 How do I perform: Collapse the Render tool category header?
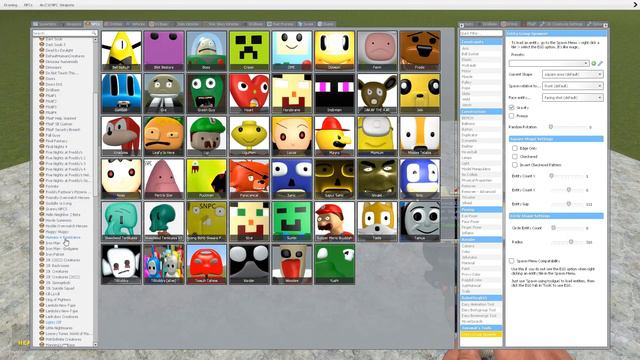(x=481, y=240)
